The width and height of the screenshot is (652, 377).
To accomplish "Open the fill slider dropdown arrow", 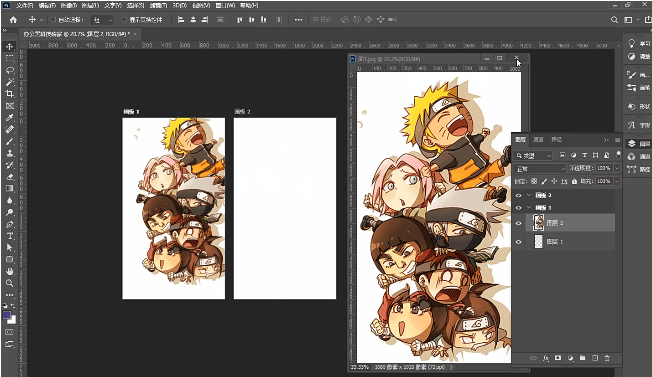I will pyautogui.click(x=617, y=181).
